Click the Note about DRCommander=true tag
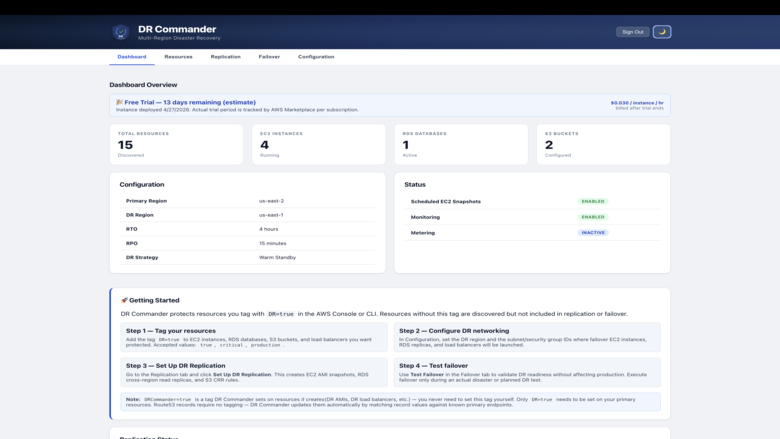Viewport: 780px width, 439px height. (390, 402)
